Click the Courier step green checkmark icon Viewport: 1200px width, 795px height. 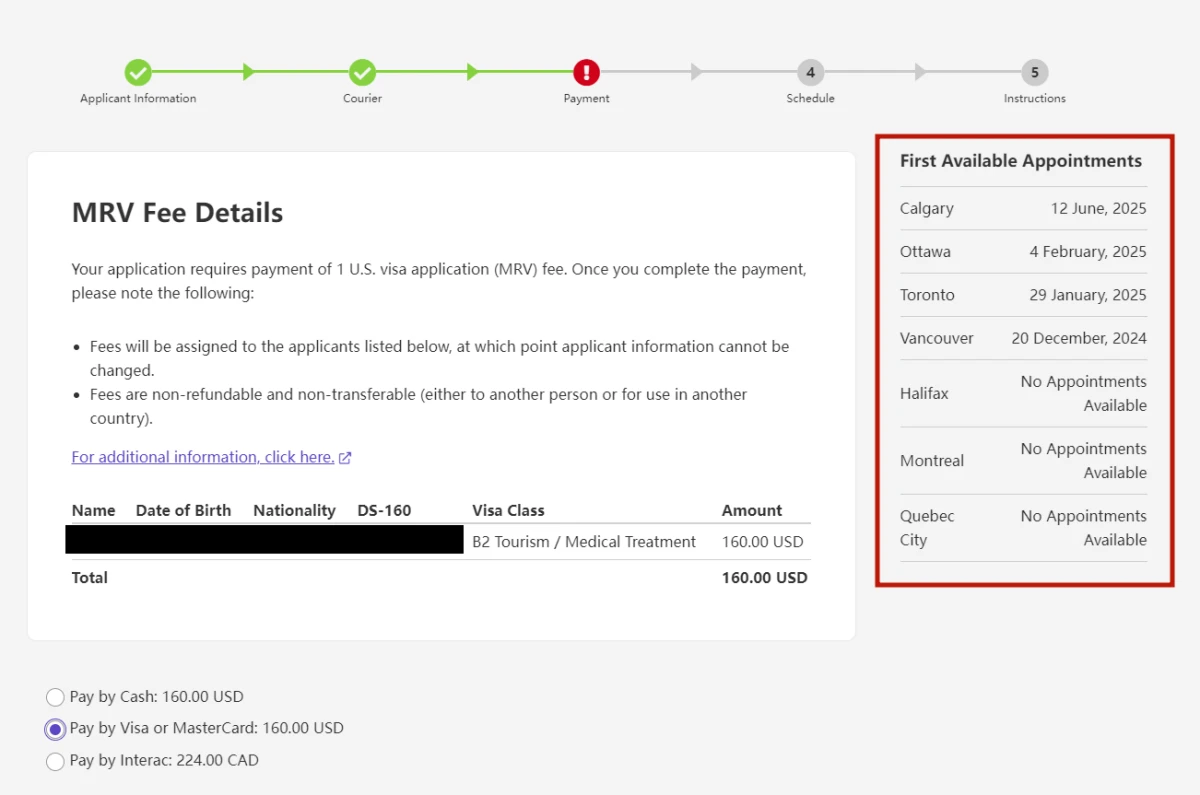click(x=362, y=72)
